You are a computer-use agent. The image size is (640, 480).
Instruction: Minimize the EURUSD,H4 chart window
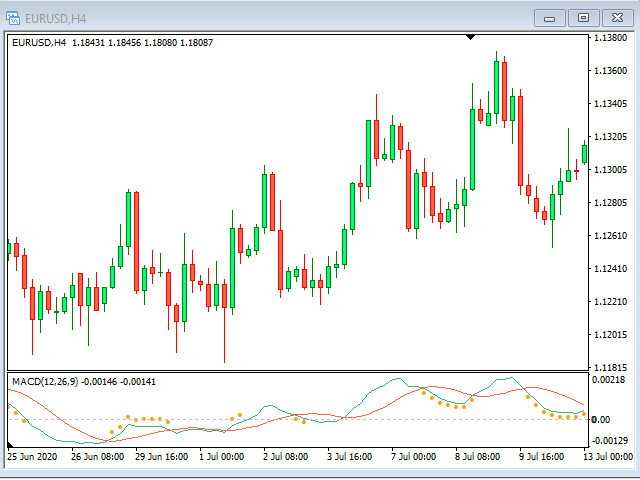(x=550, y=18)
